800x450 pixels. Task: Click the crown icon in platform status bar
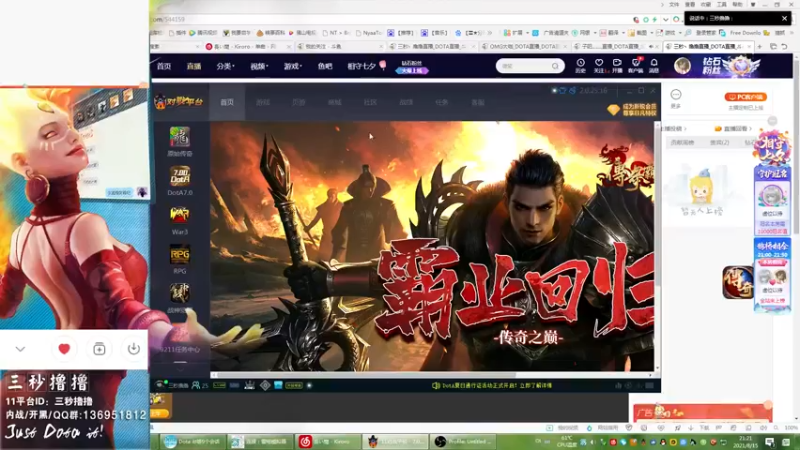point(249,385)
